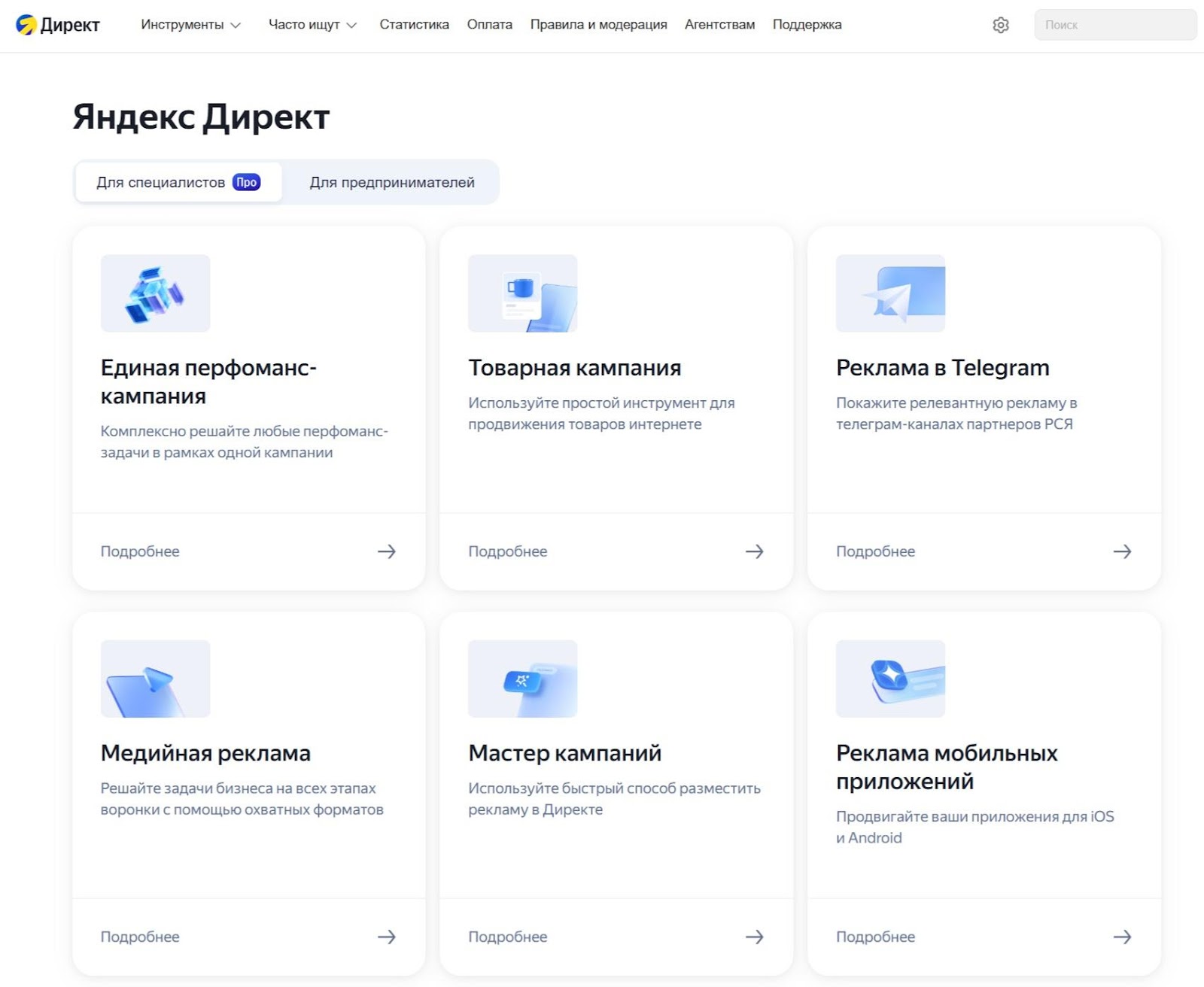Switch to Для предпринимателей mode

click(392, 182)
